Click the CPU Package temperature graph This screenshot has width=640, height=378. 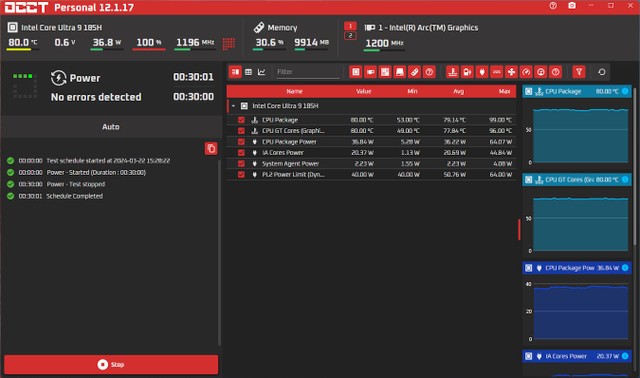580,136
